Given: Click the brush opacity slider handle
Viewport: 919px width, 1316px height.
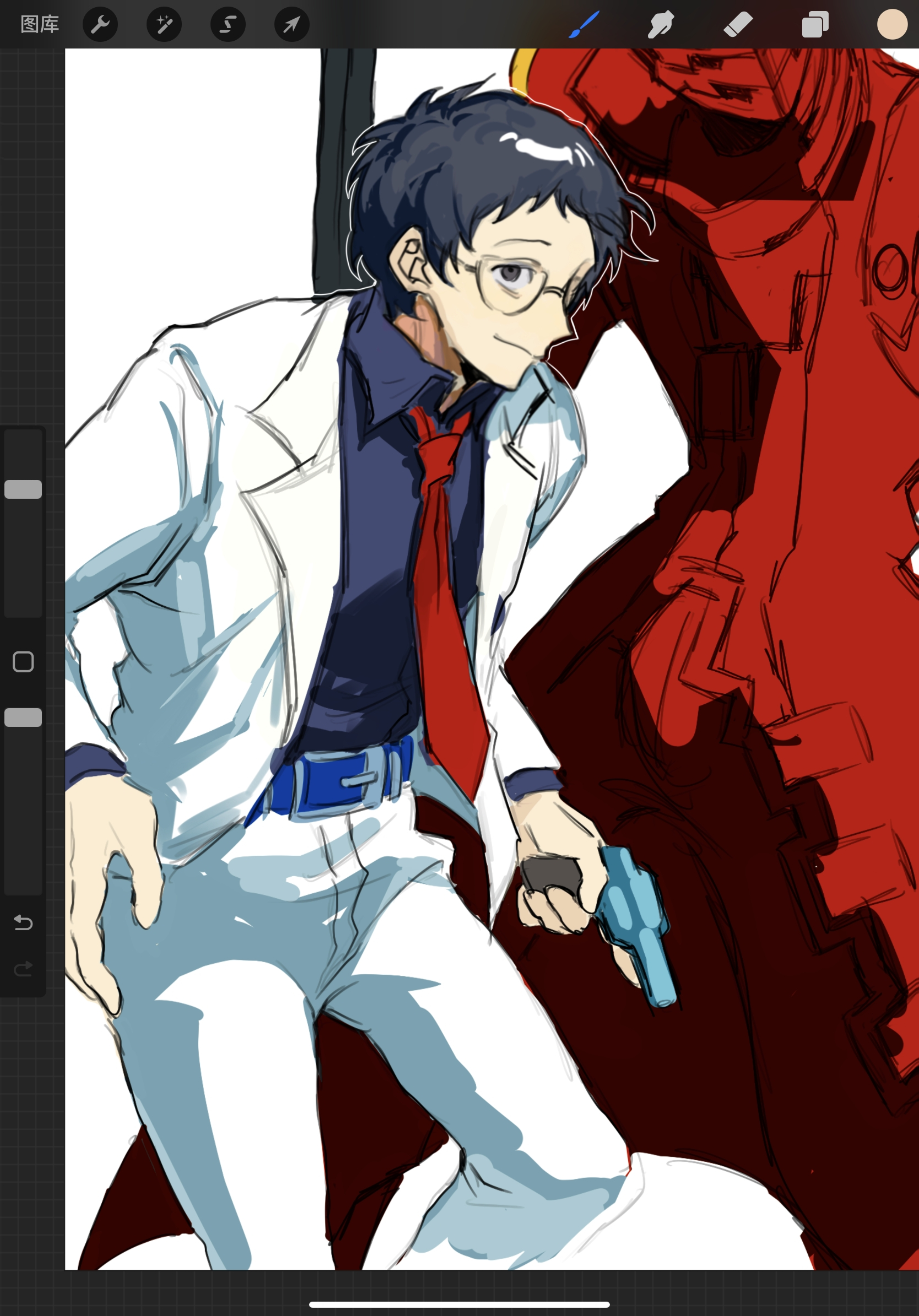Looking at the screenshot, I should click(24, 717).
